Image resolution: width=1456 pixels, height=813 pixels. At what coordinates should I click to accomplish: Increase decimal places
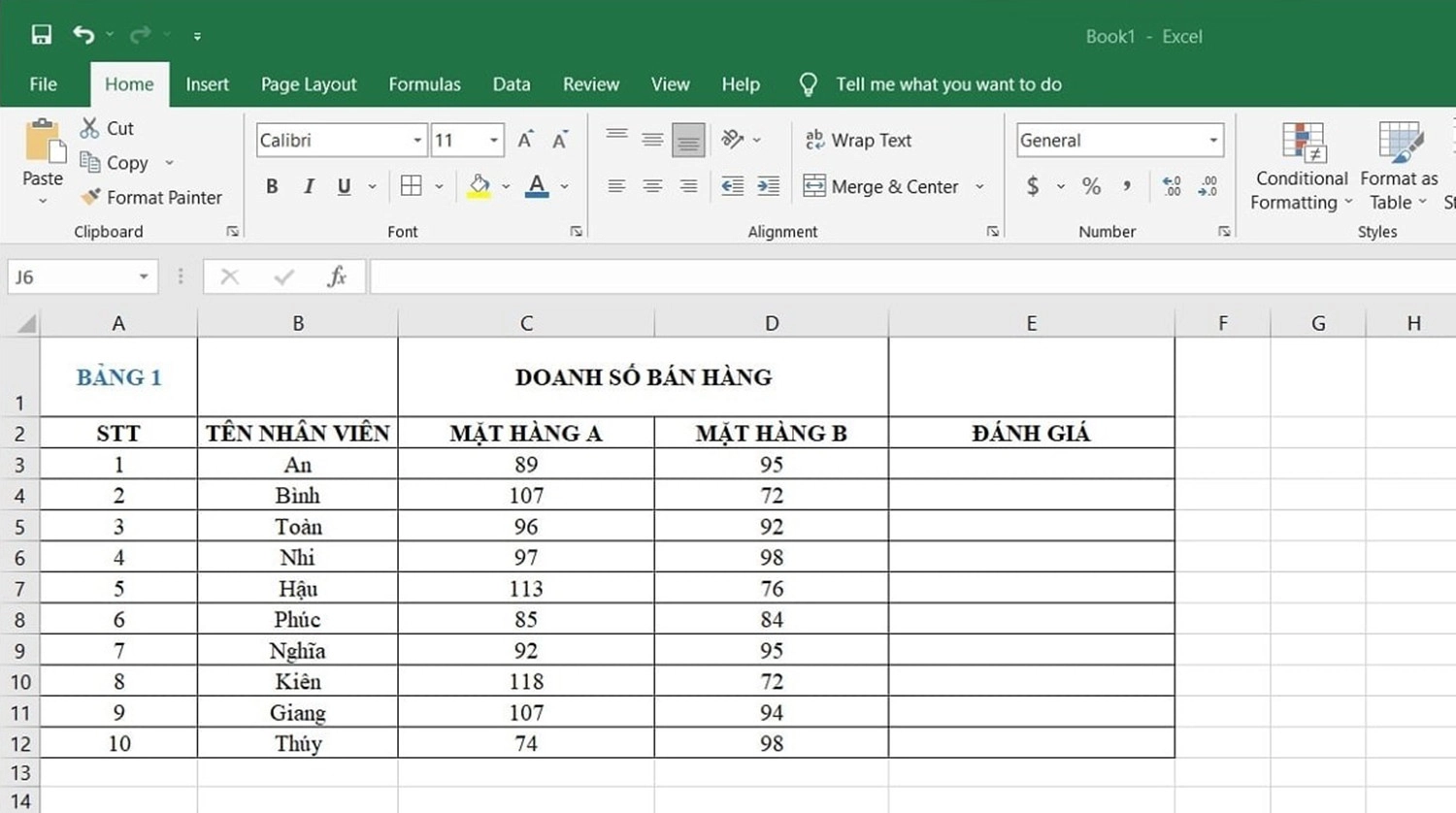(1172, 186)
